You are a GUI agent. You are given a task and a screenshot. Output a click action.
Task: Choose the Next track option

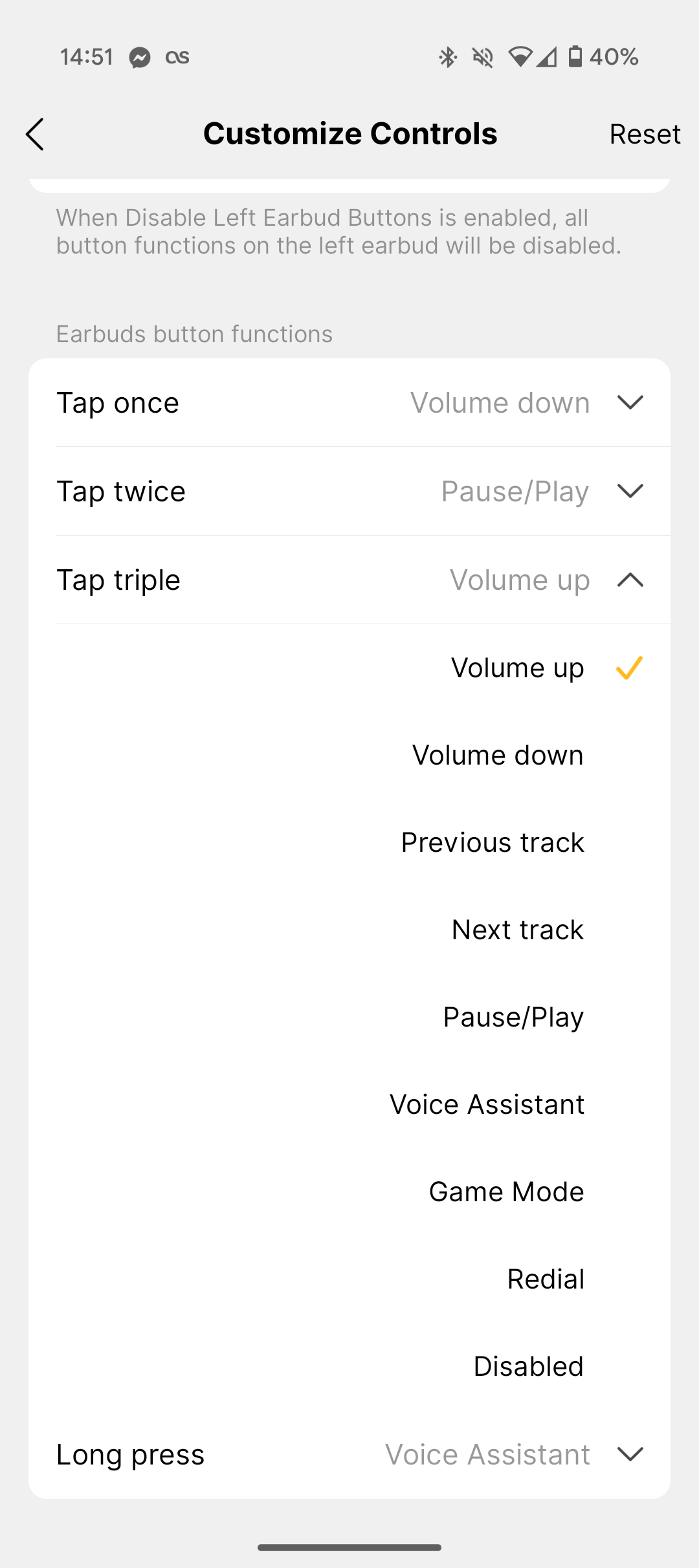point(518,930)
